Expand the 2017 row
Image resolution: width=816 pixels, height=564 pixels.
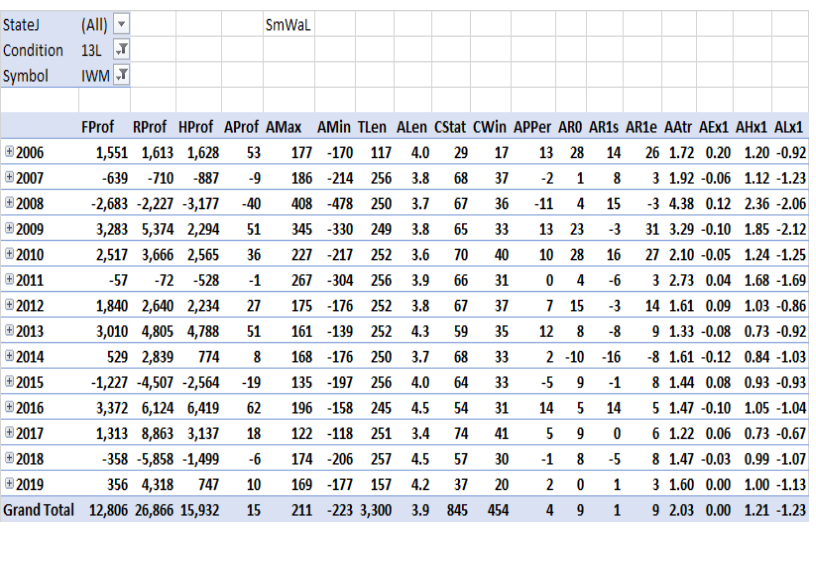click(9, 432)
